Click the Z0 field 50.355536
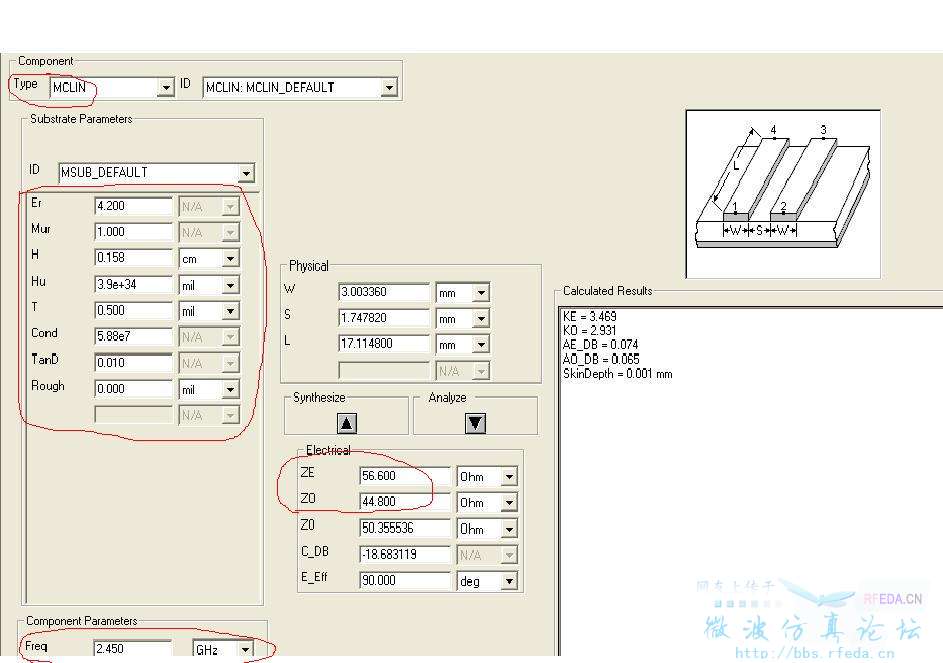This screenshot has height=663, width=943. coord(405,528)
